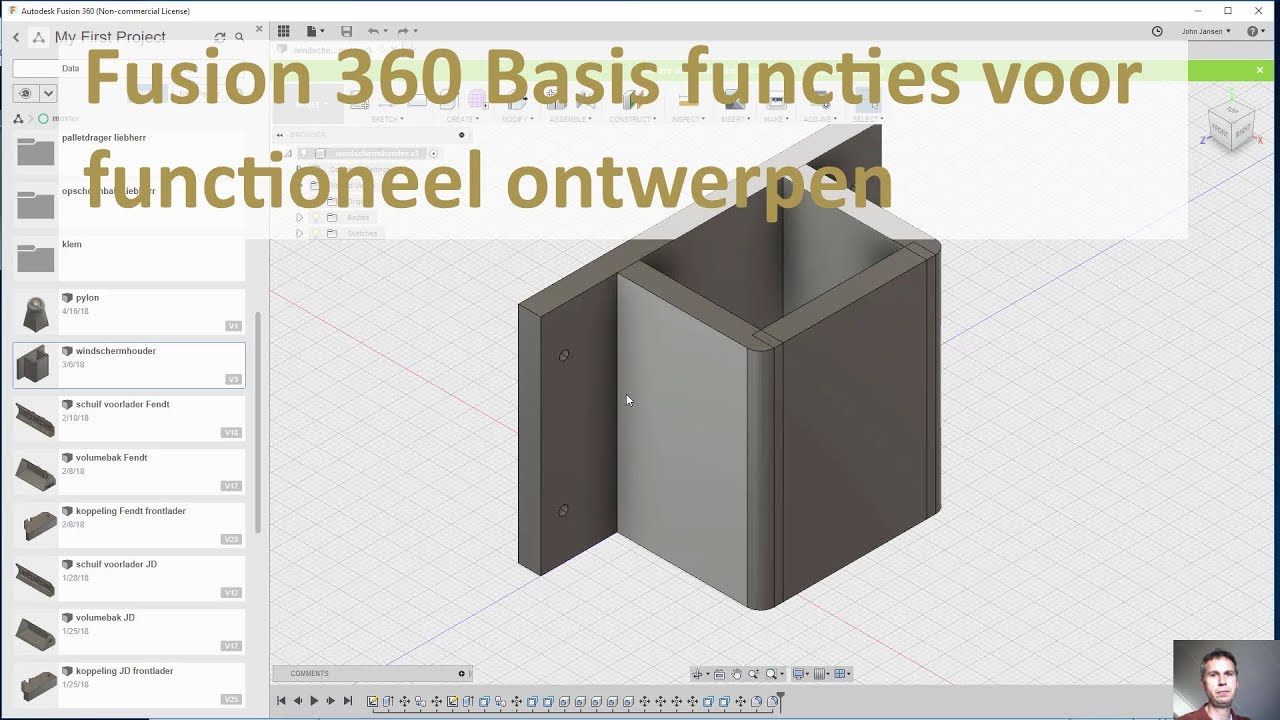The height and width of the screenshot is (720, 1280).
Task: Open the File menu
Action: tap(314, 31)
